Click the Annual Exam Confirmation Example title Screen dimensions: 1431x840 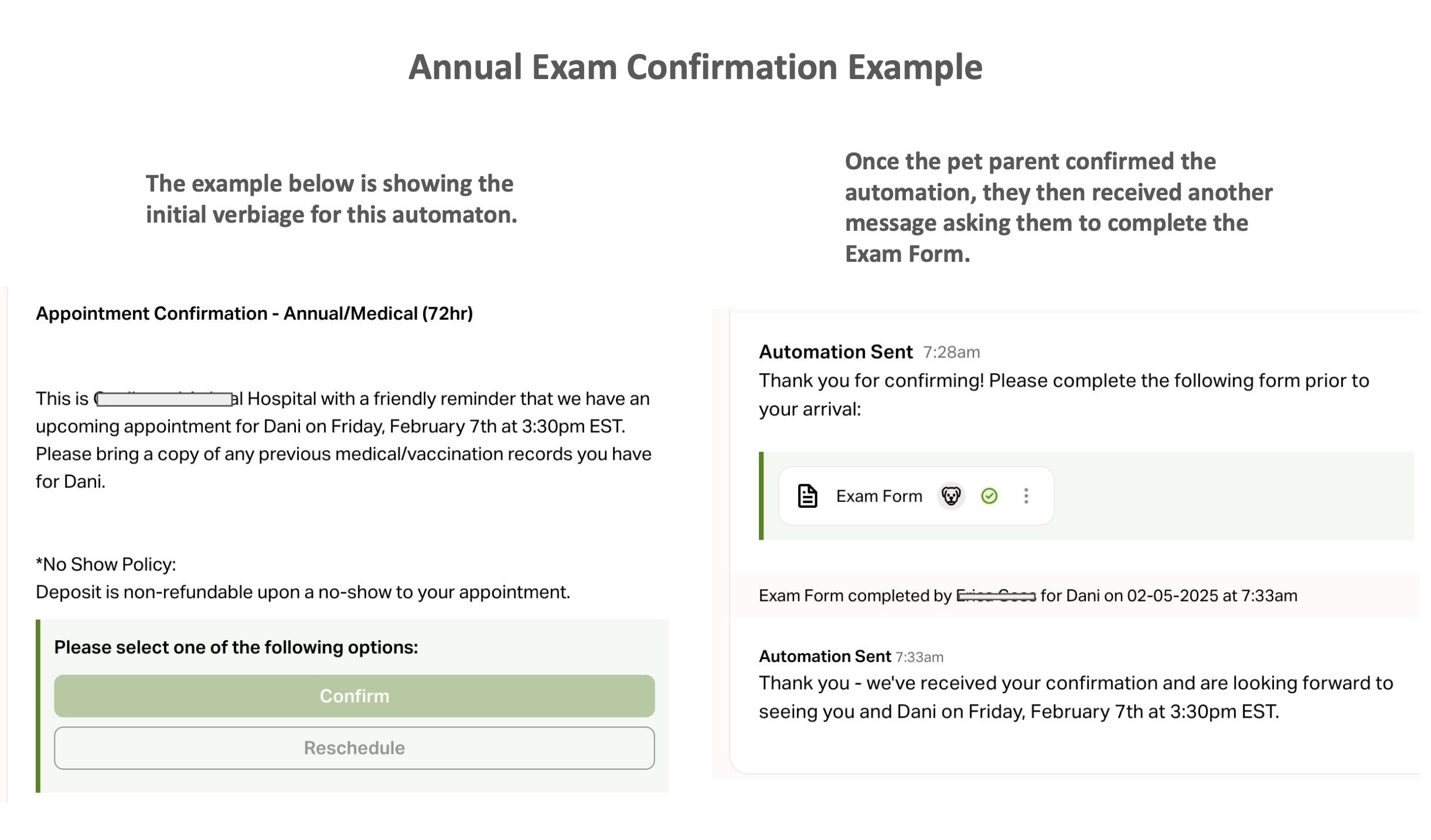[695, 67]
